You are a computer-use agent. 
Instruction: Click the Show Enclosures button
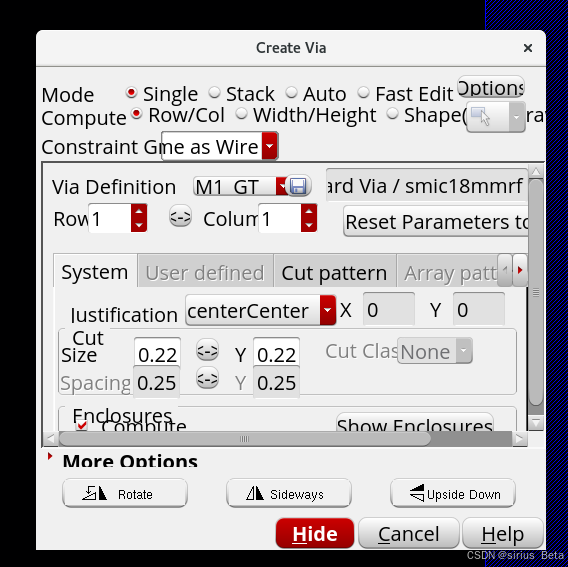point(415,422)
